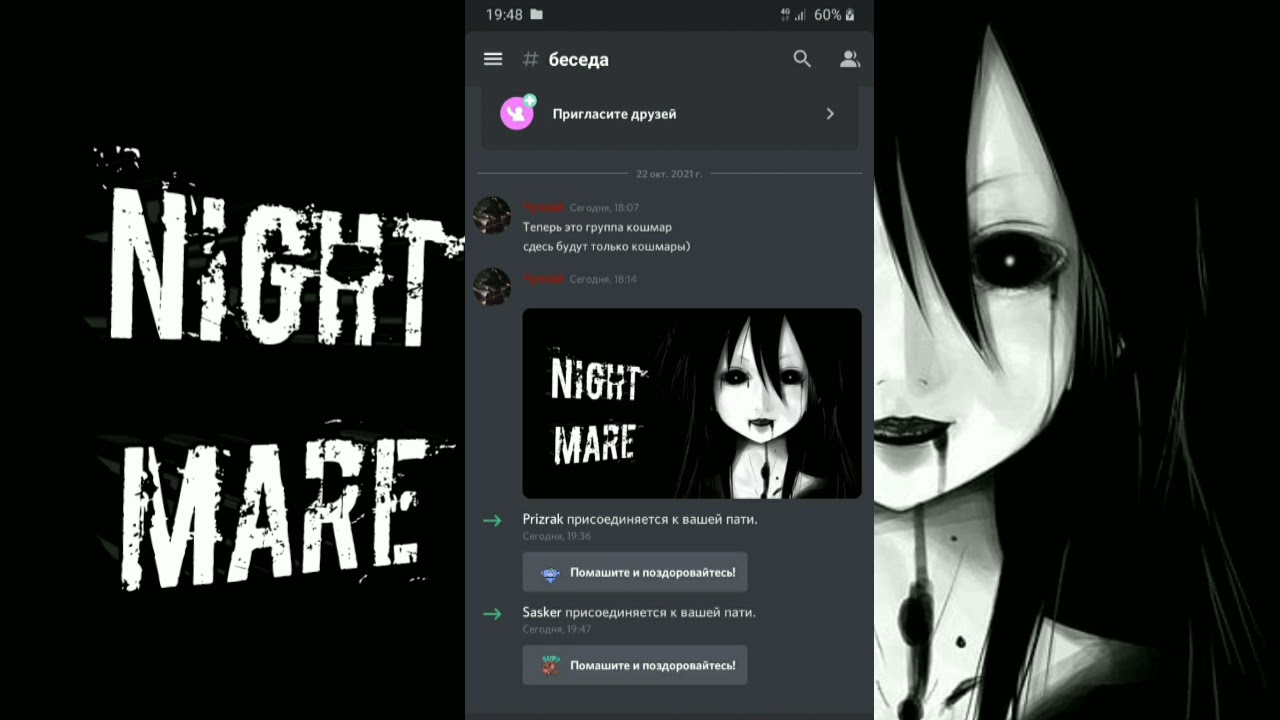Tap the 19:48 clock in status bar
This screenshot has width=1280, height=720.
[x=504, y=15]
